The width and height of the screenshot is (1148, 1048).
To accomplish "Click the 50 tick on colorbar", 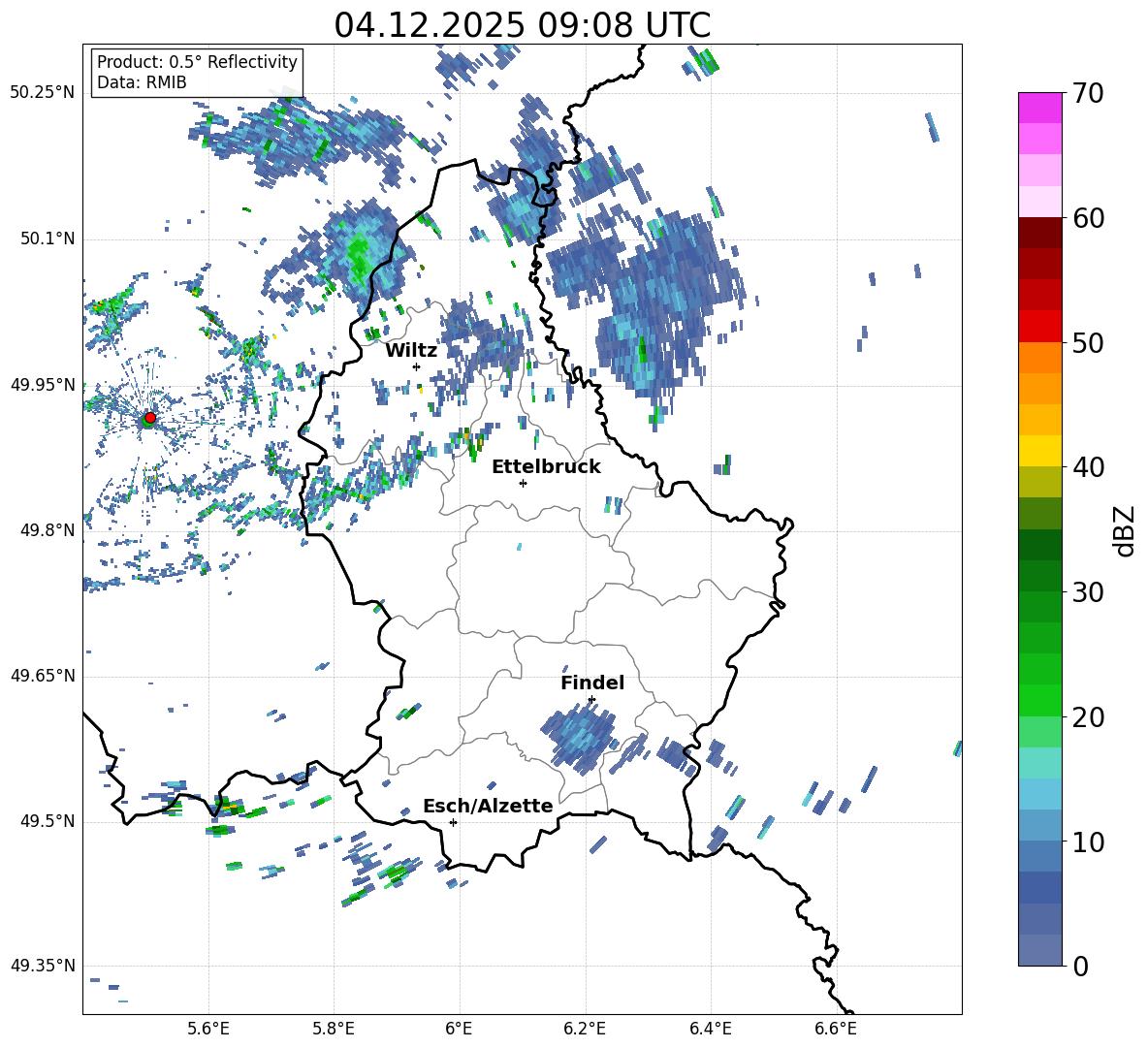I will (x=1088, y=342).
